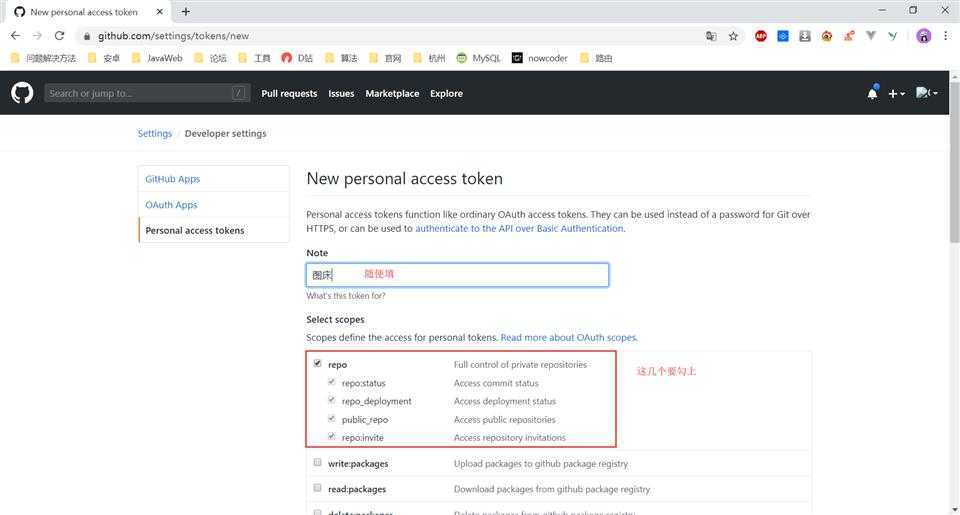The image size is (960, 515).
Task: Click the padlock site info icon
Action: pyautogui.click(x=87, y=36)
